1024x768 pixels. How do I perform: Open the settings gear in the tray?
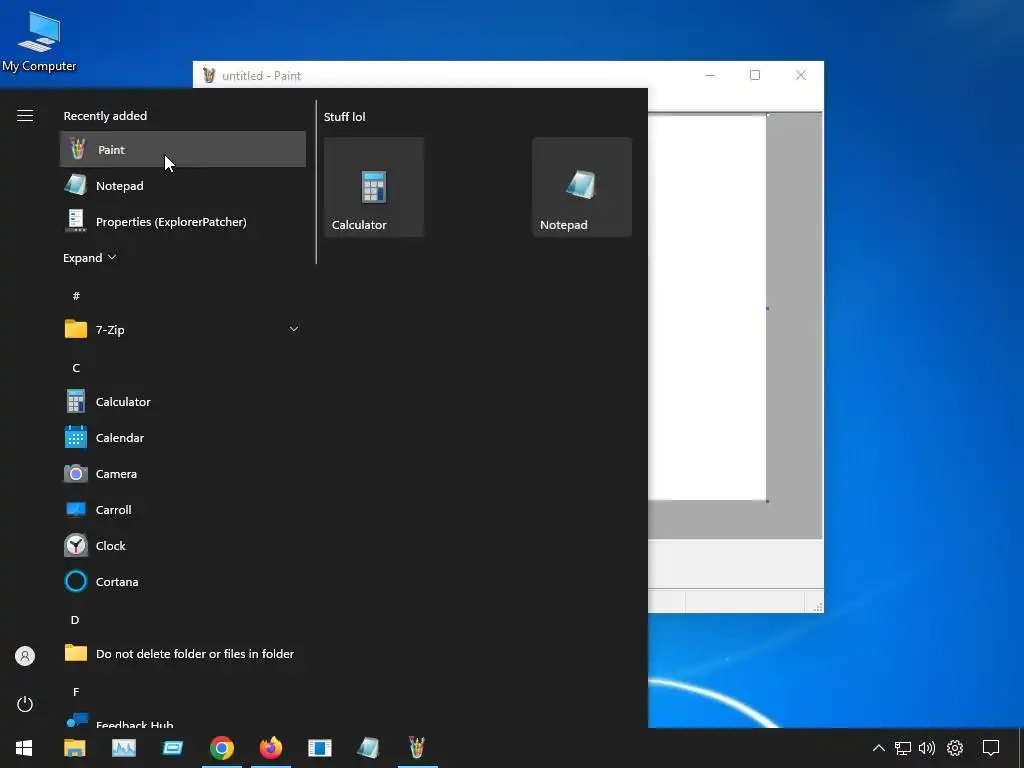(955, 748)
